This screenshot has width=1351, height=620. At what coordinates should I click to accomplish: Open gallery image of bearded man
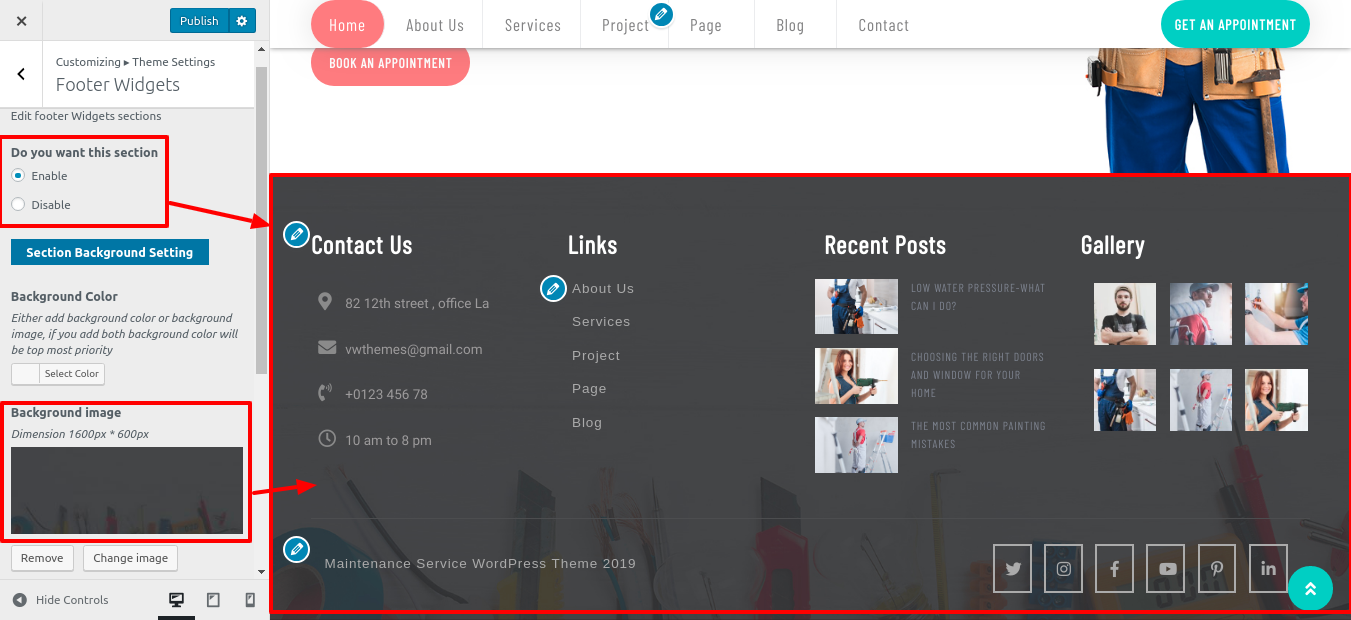click(1125, 314)
